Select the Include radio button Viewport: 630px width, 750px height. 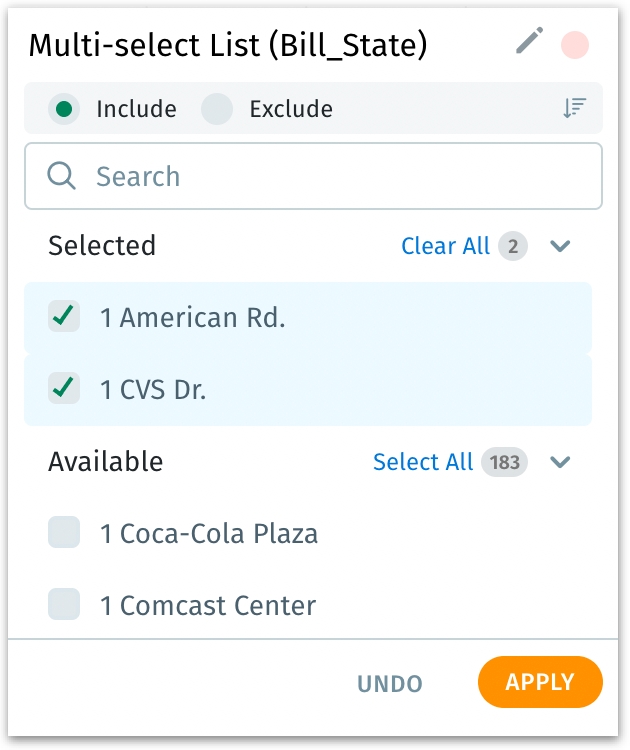click(65, 109)
